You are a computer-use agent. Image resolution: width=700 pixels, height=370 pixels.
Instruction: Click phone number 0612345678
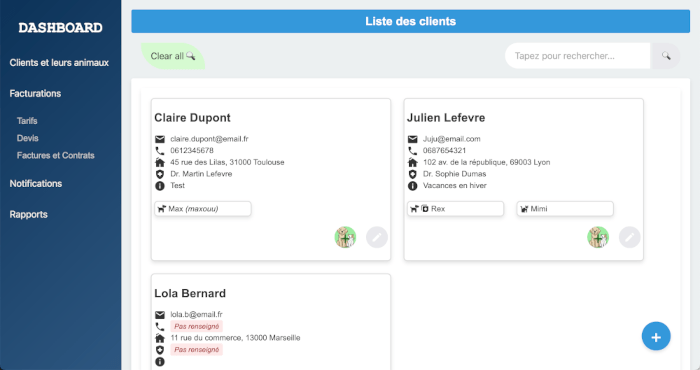pos(192,151)
